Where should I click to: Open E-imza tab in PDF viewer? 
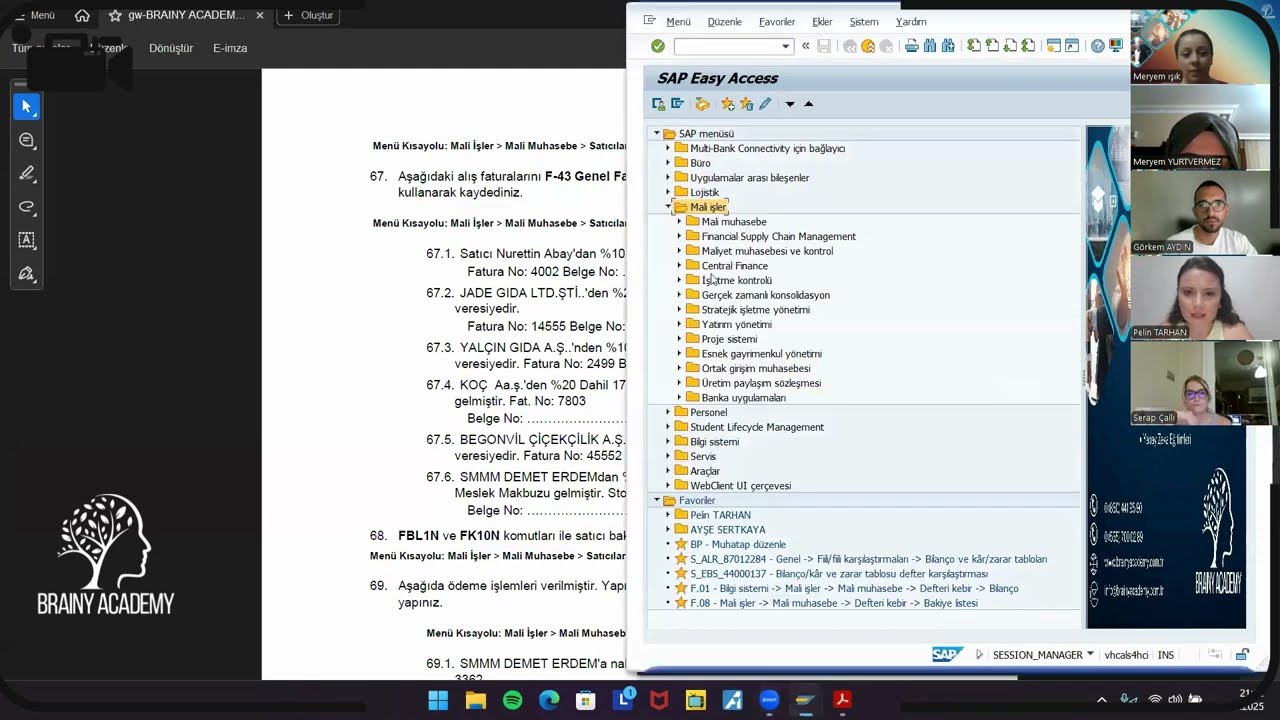click(230, 48)
